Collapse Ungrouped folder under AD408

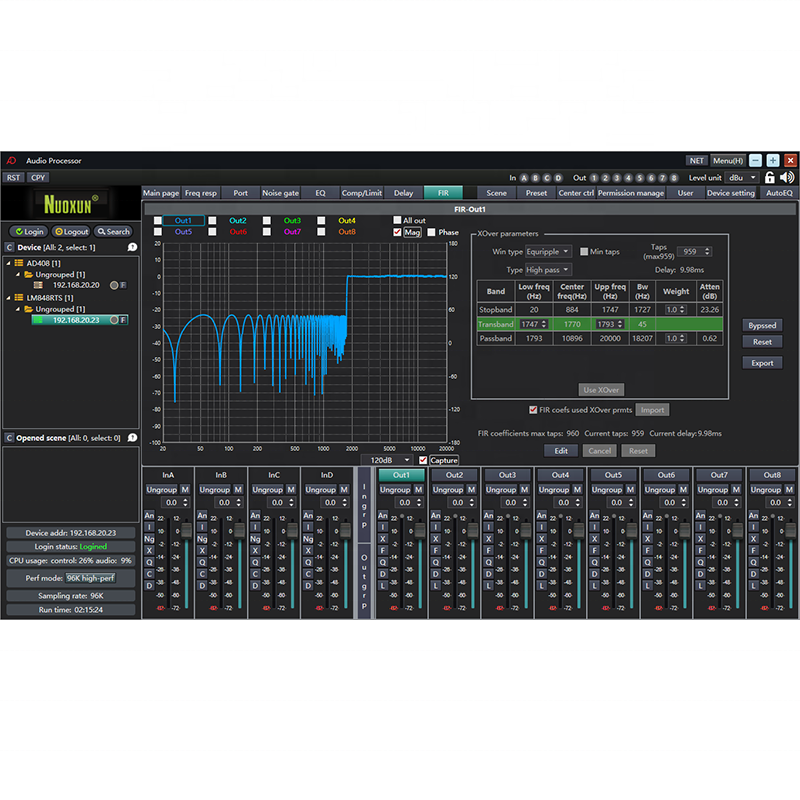pos(18,274)
